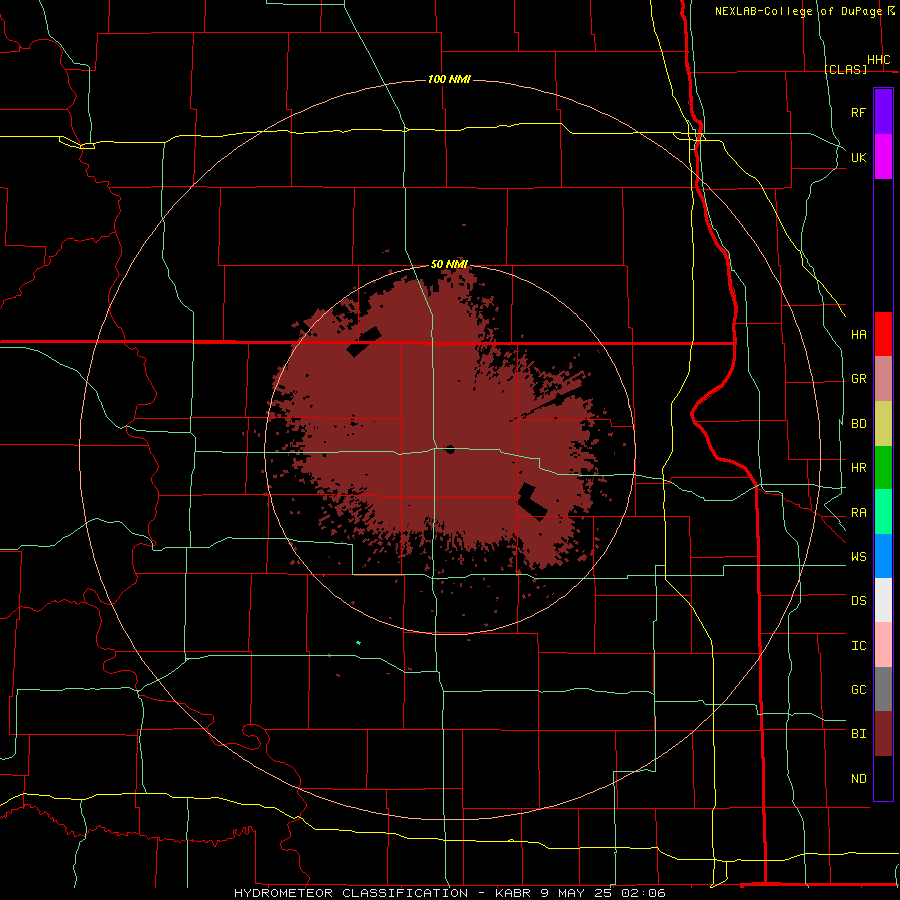Click the IC legend label

(x=859, y=646)
